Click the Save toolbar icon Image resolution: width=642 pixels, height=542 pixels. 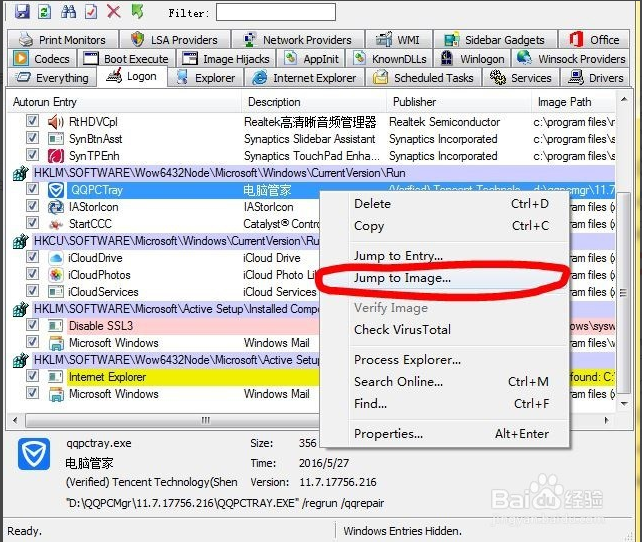(x=22, y=11)
